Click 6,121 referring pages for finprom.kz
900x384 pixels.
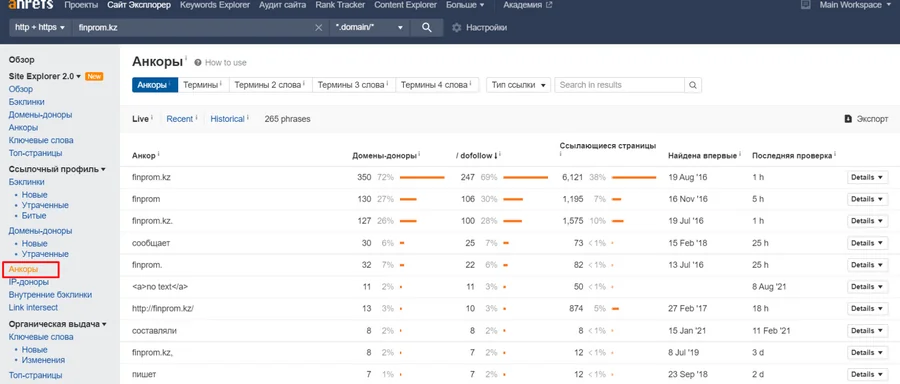coord(572,177)
